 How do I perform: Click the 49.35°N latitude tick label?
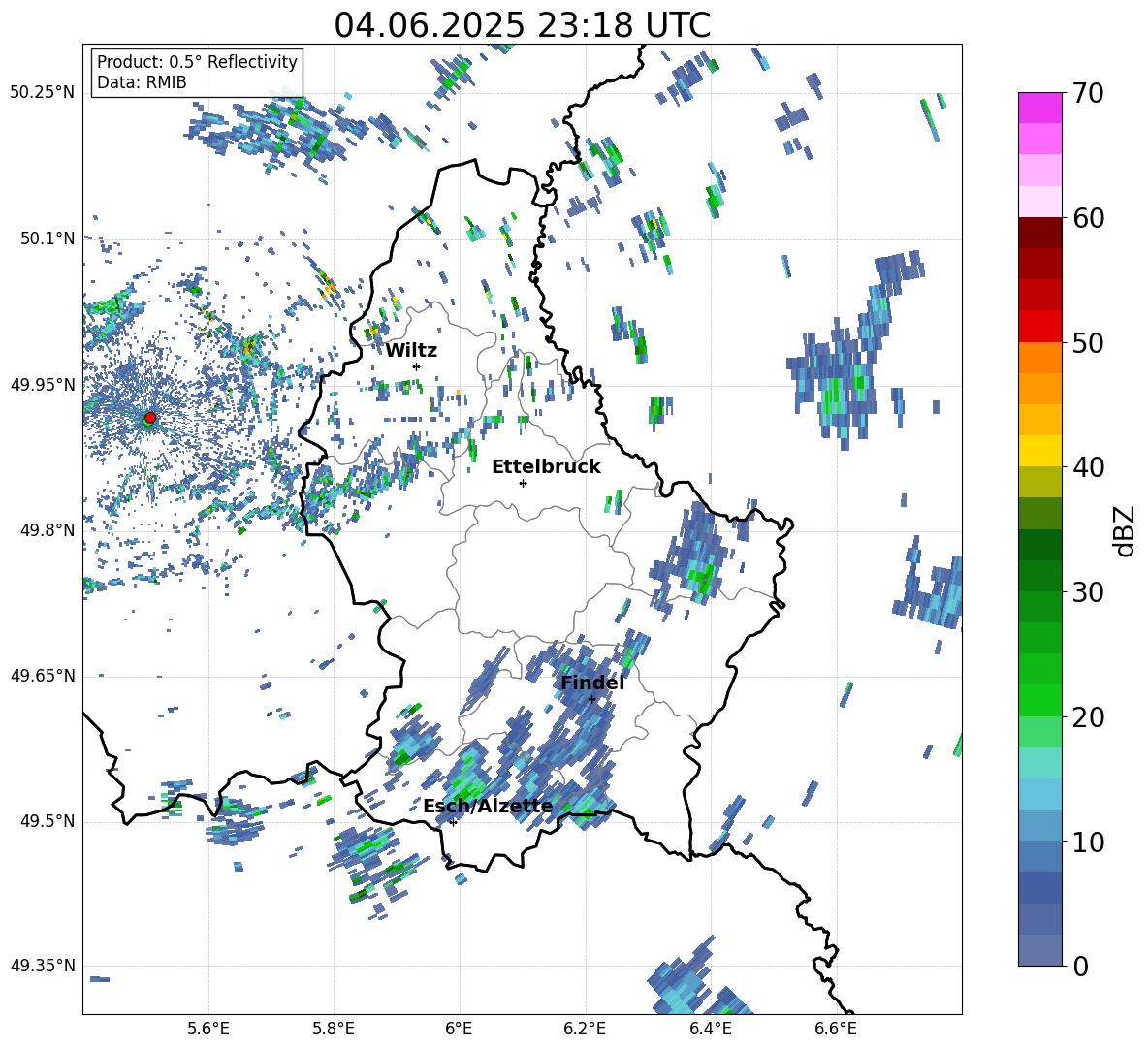click(x=43, y=966)
